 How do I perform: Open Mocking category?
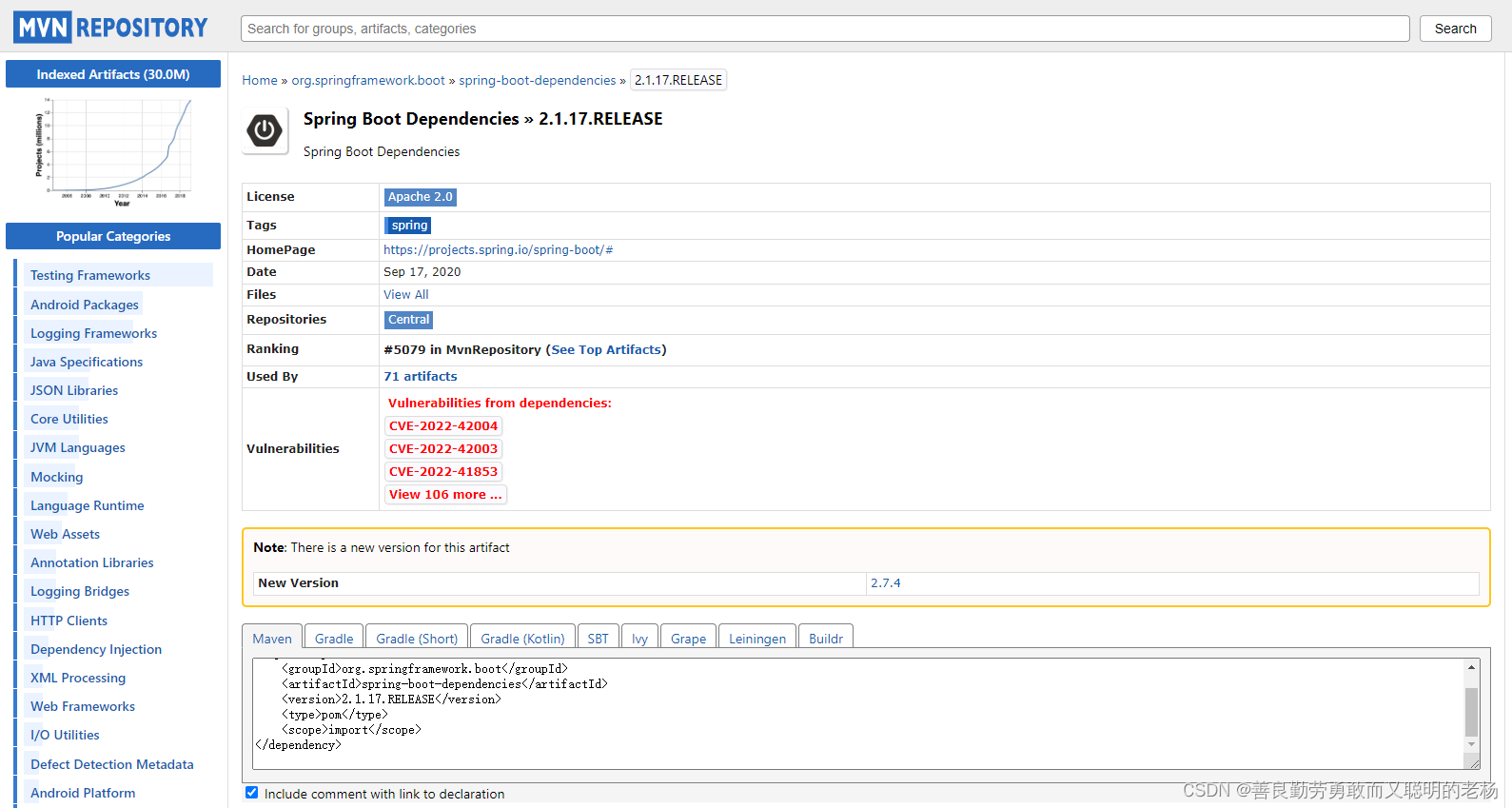[57, 477]
